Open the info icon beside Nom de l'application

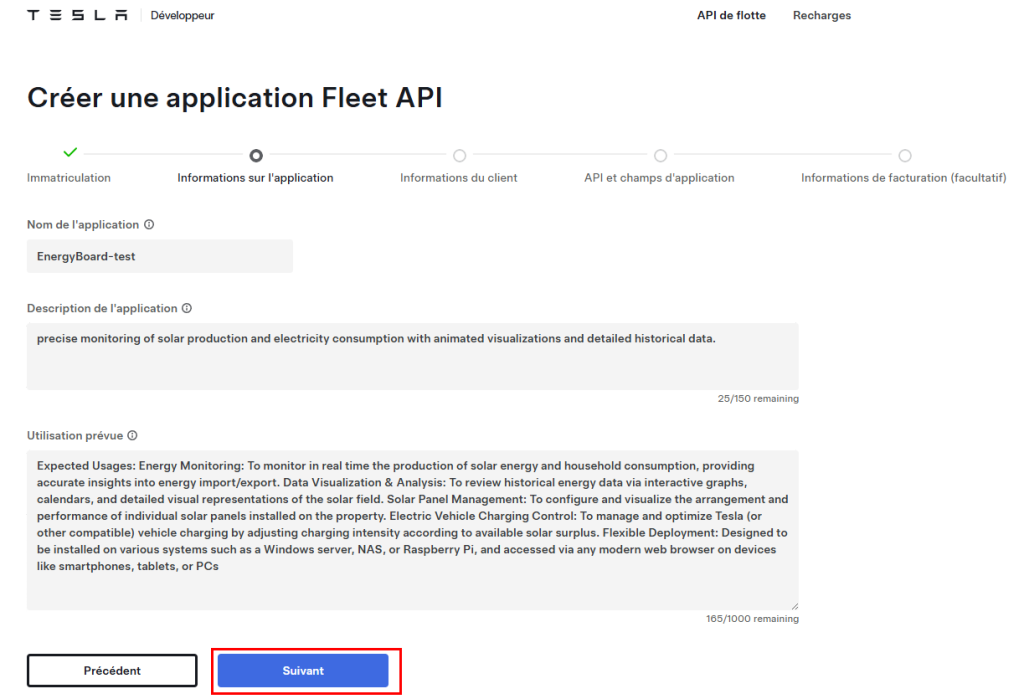(149, 225)
